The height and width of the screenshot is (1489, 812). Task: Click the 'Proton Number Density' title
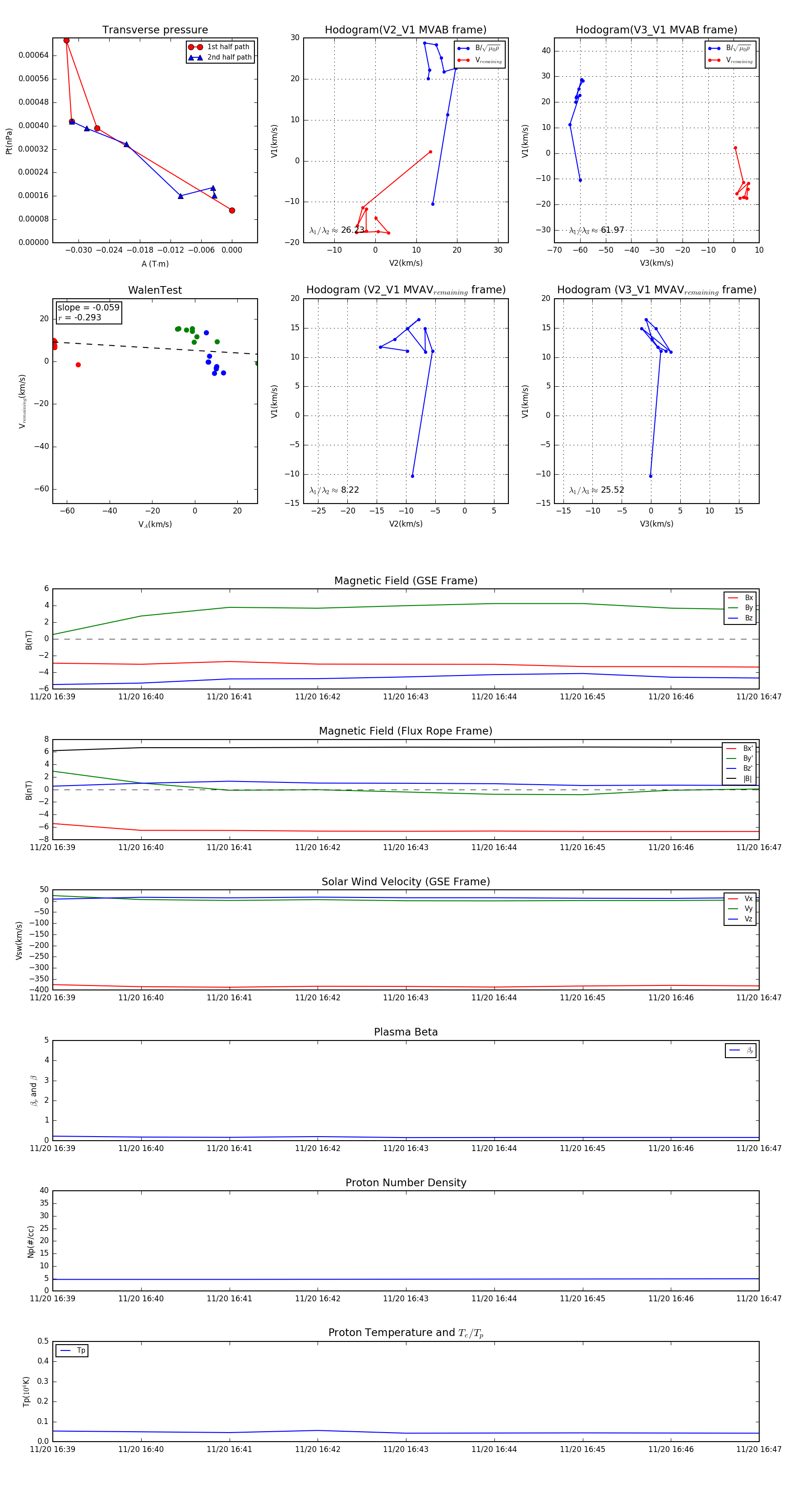(406, 1183)
